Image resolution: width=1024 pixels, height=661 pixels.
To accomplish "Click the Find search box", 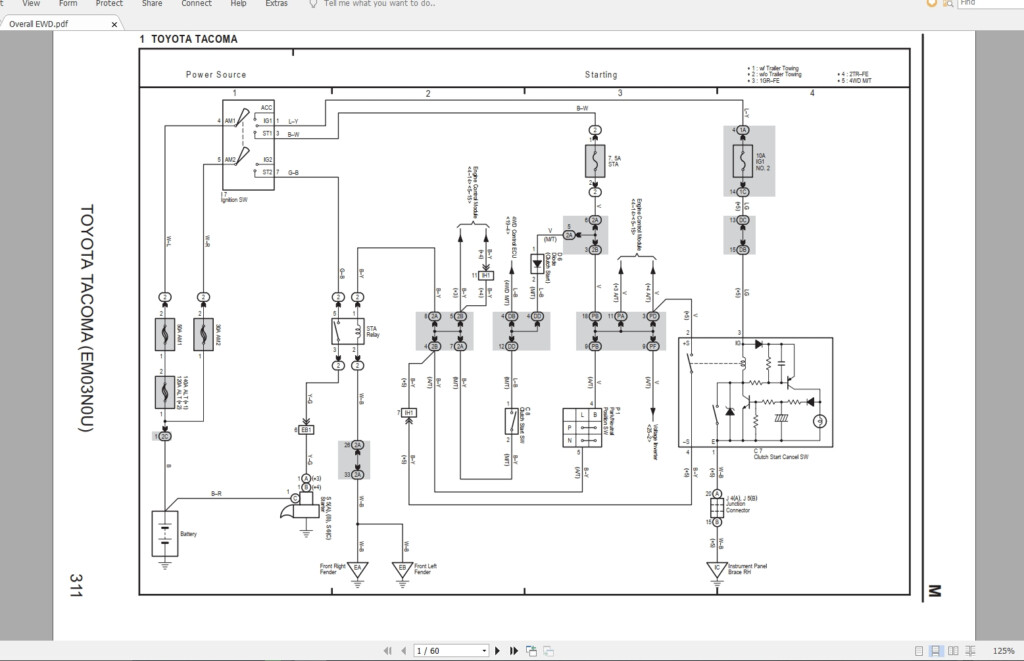I will [991, 3].
